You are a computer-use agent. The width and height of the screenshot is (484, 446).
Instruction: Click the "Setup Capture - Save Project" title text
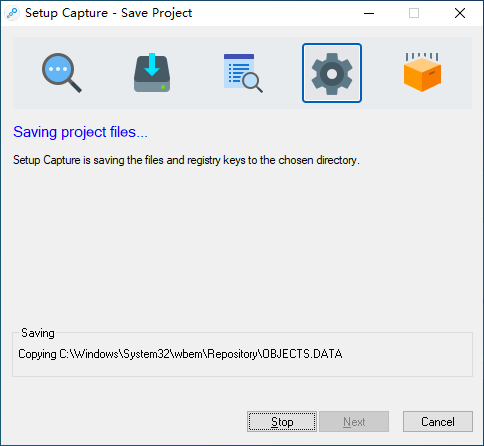[109, 13]
